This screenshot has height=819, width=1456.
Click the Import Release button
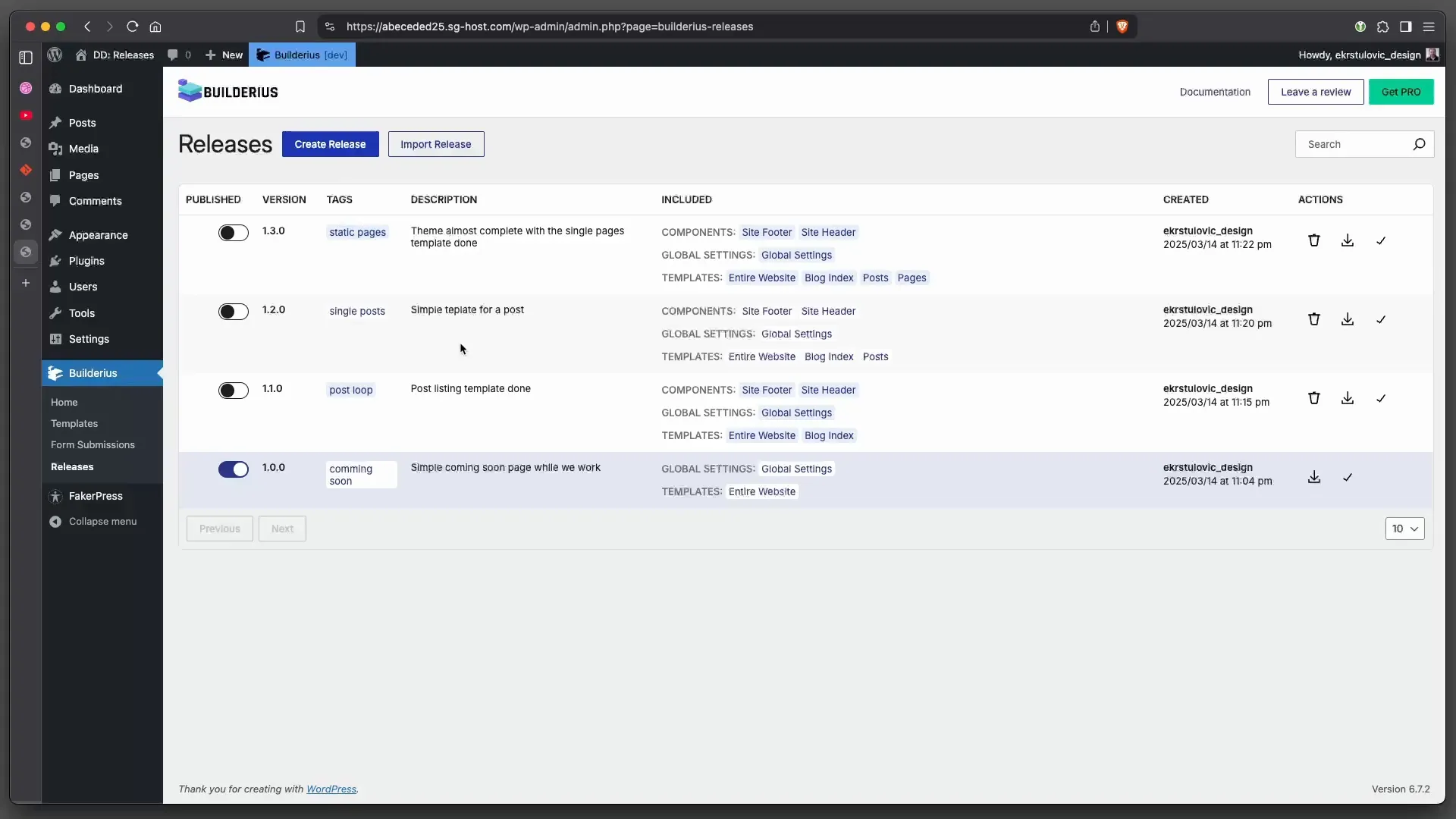point(435,144)
